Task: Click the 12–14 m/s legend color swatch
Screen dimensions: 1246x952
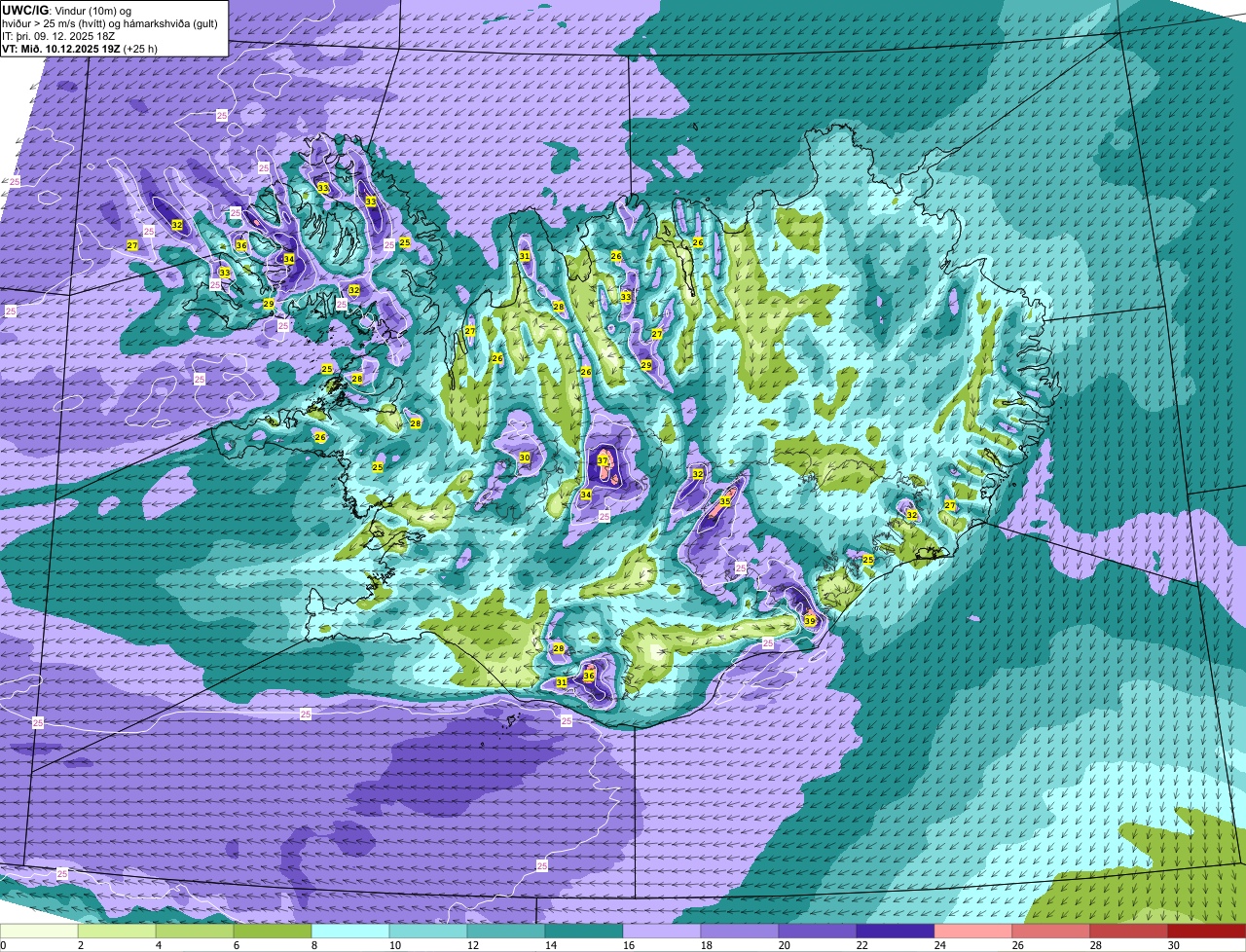Action: pos(506,932)
